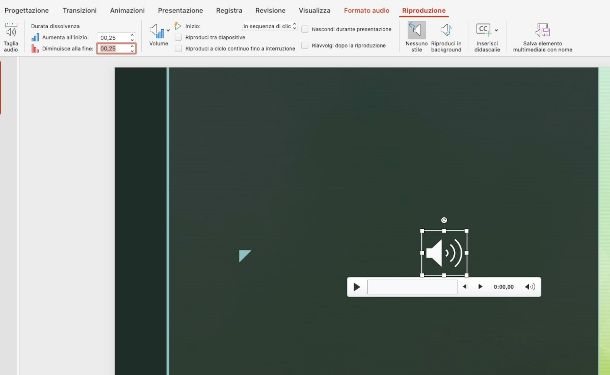Enable Riproduci a ciclo continuo checkbox
The height and width of the screenshot is (375, 610).
[179, 49]
